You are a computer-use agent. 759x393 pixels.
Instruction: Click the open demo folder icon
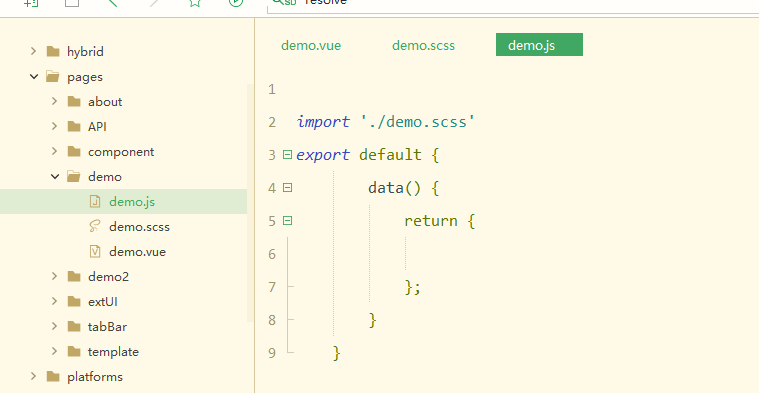pos(74,177)
